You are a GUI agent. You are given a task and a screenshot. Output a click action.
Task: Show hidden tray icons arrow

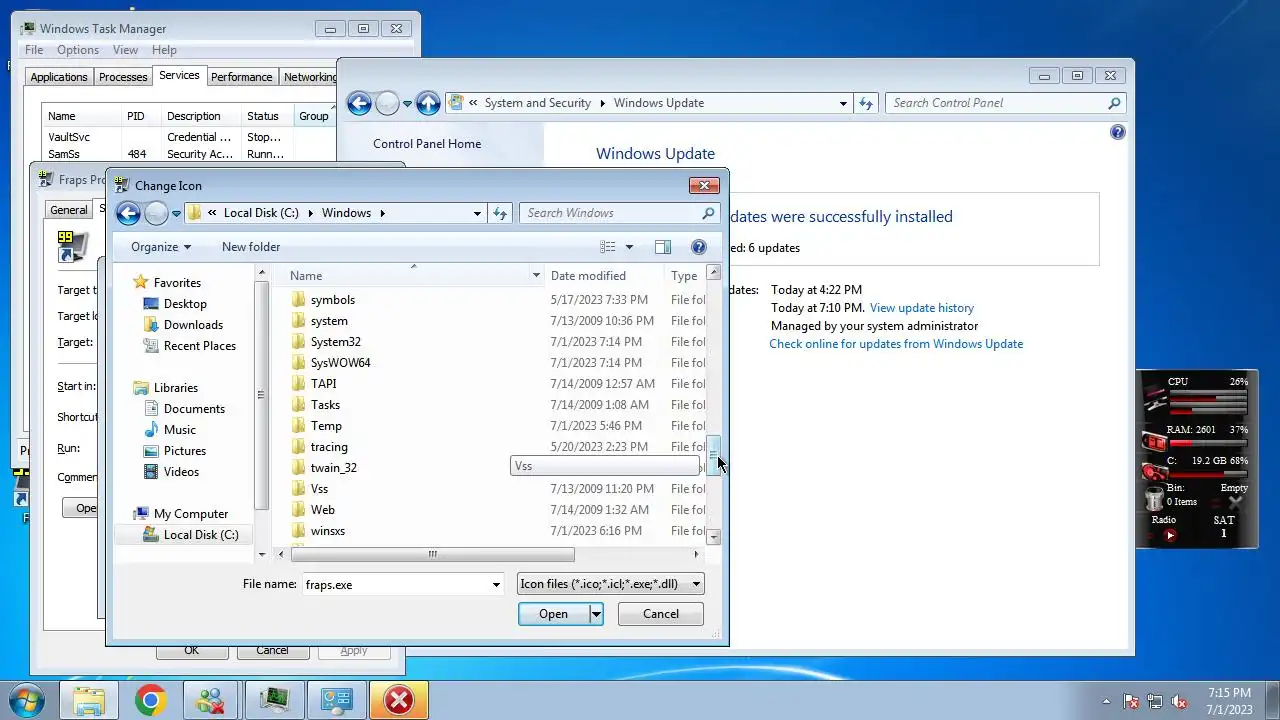point(1106,701)
